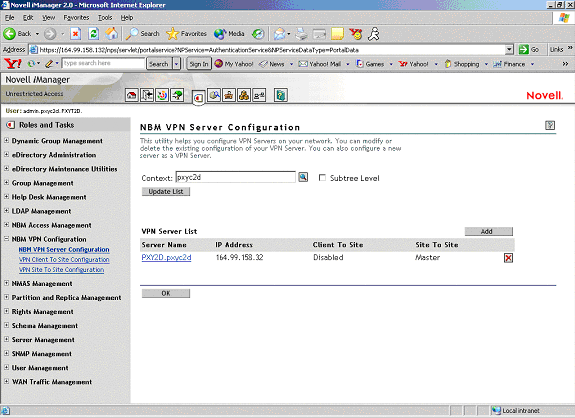This screenshot has height=418, width=575.
Task: Click the third iManager toolbar icon with colored ring
Action: click(162, 95)
